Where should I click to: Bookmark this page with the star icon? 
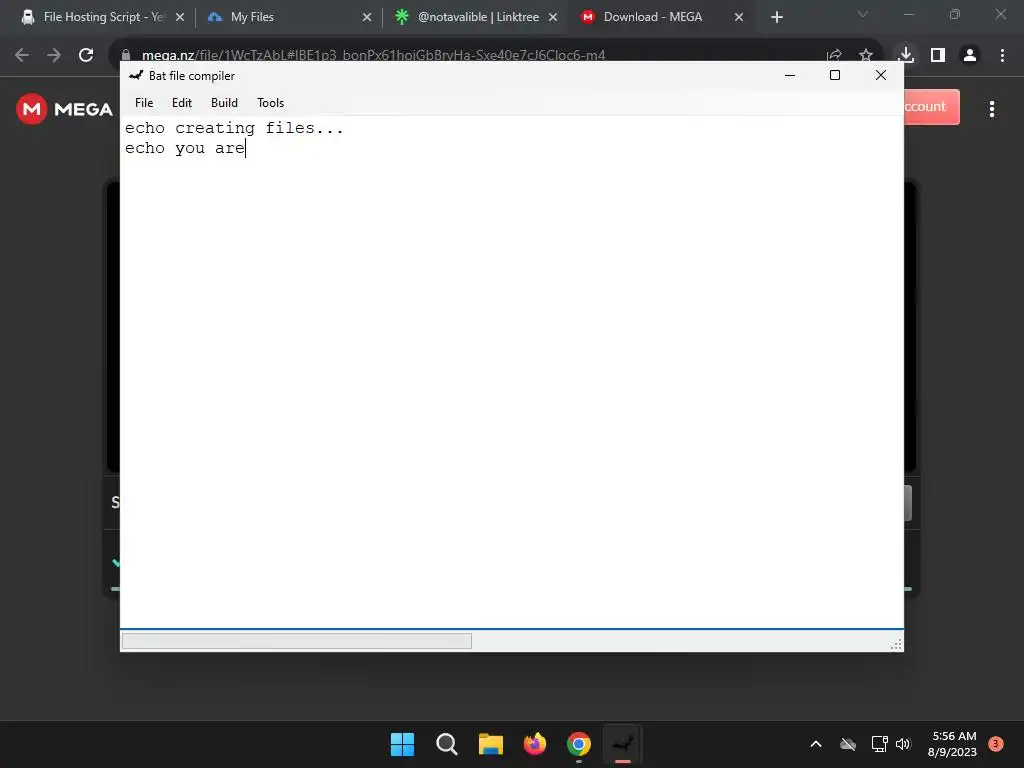point(866,56)
